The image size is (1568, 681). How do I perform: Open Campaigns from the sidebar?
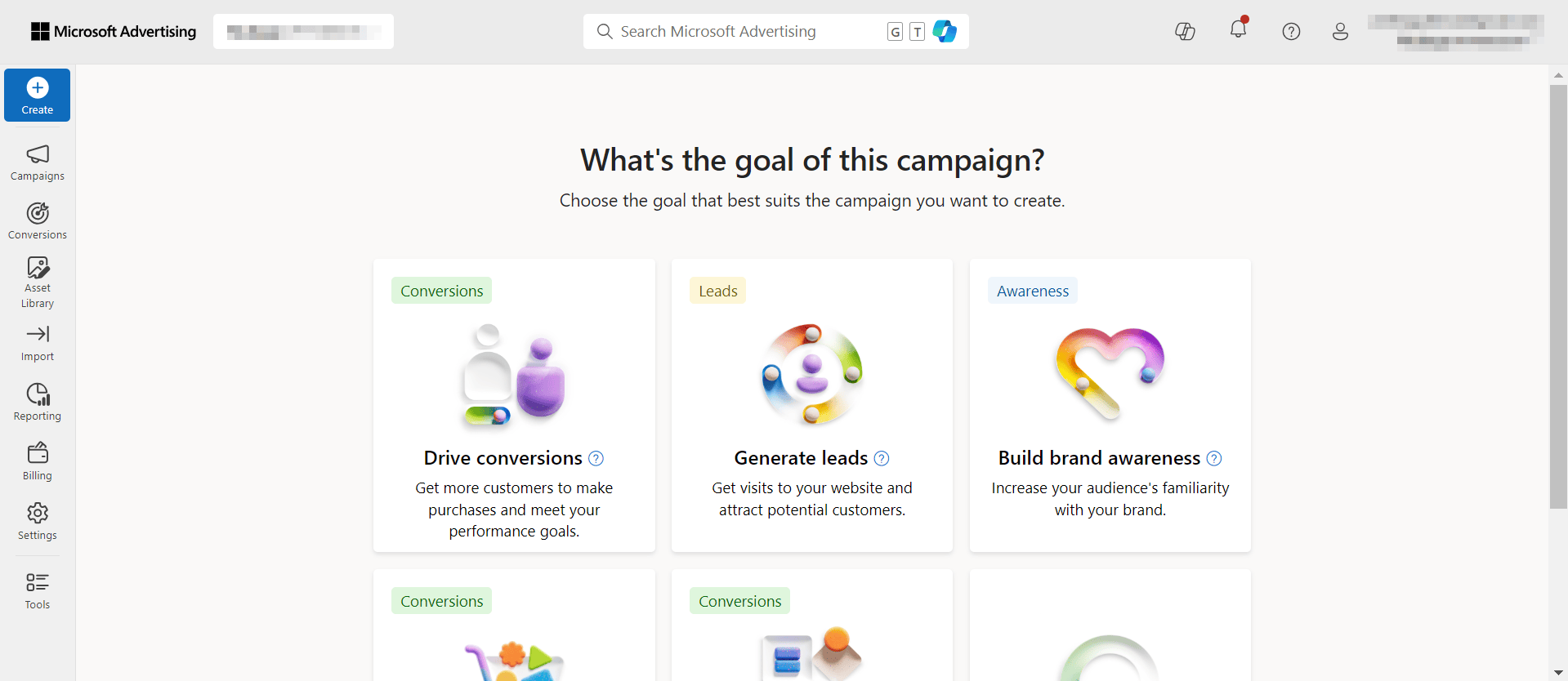(x=37, y=162)
